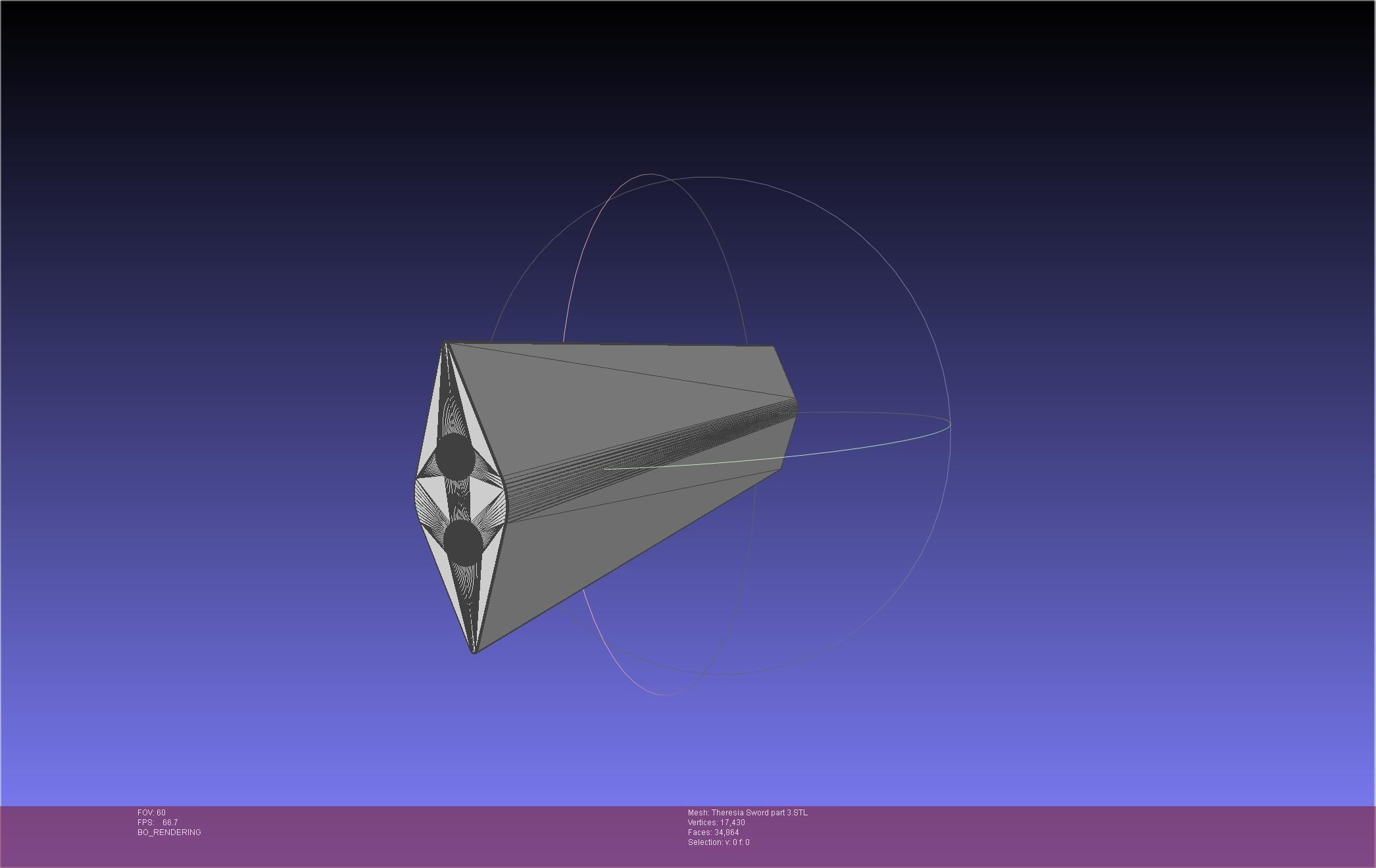Click the Faces: 34,864 text

[713, 832]
